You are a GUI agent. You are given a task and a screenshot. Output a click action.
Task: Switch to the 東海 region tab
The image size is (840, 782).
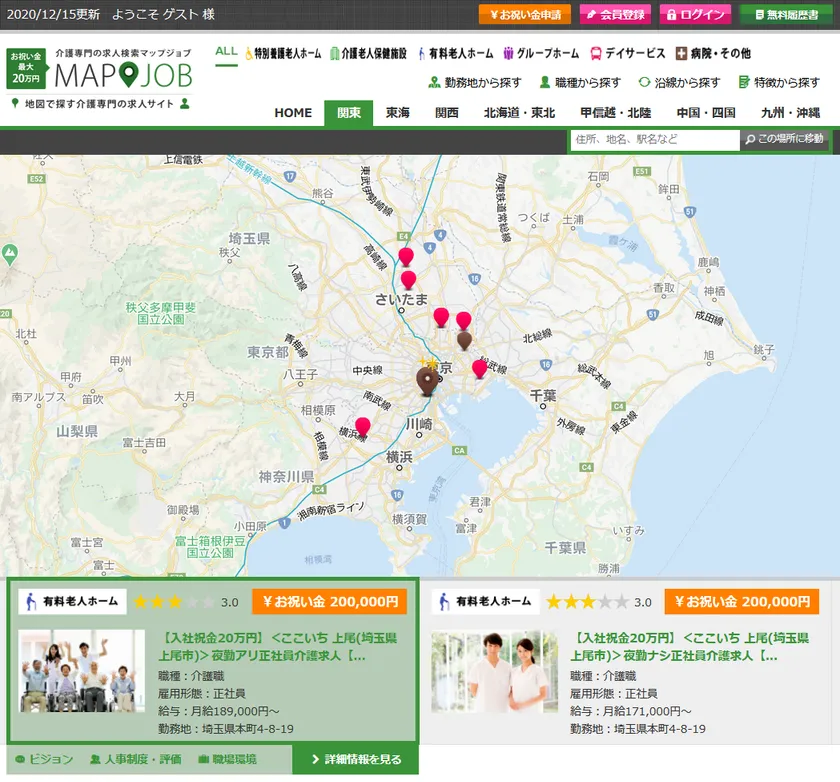click(x=398, y=113)
